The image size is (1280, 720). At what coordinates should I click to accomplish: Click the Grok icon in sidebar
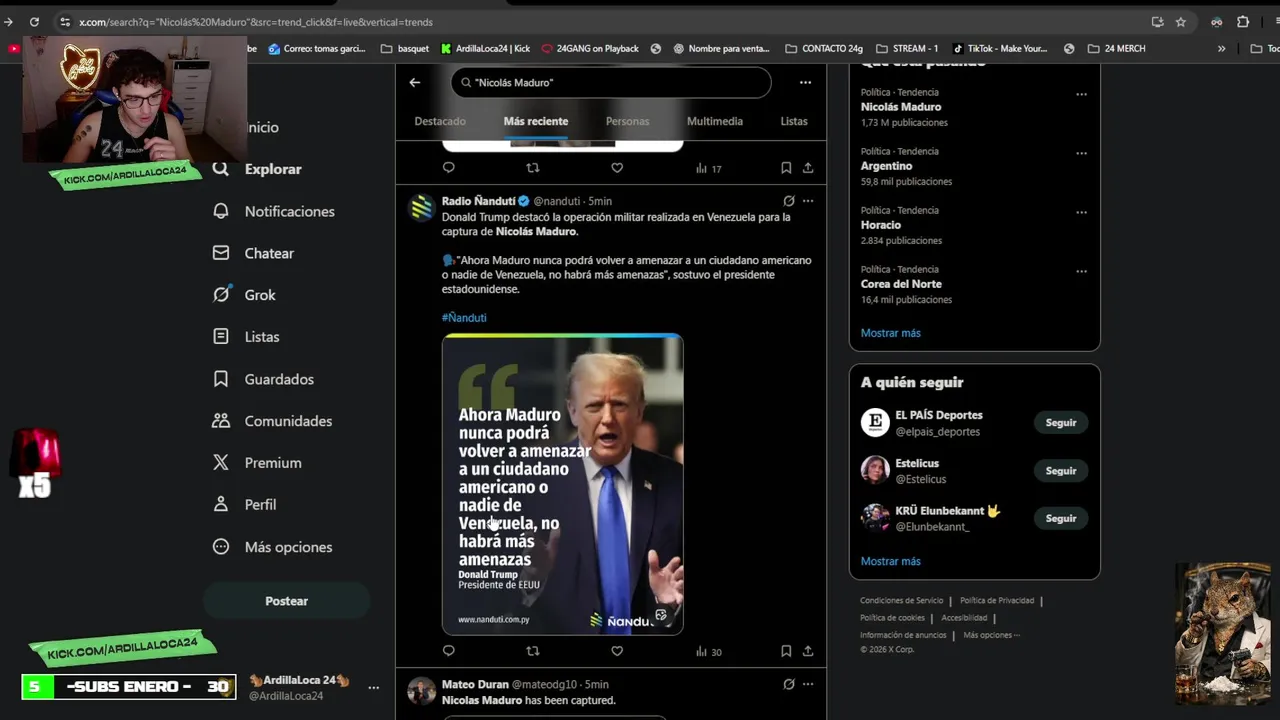point(221,295)
